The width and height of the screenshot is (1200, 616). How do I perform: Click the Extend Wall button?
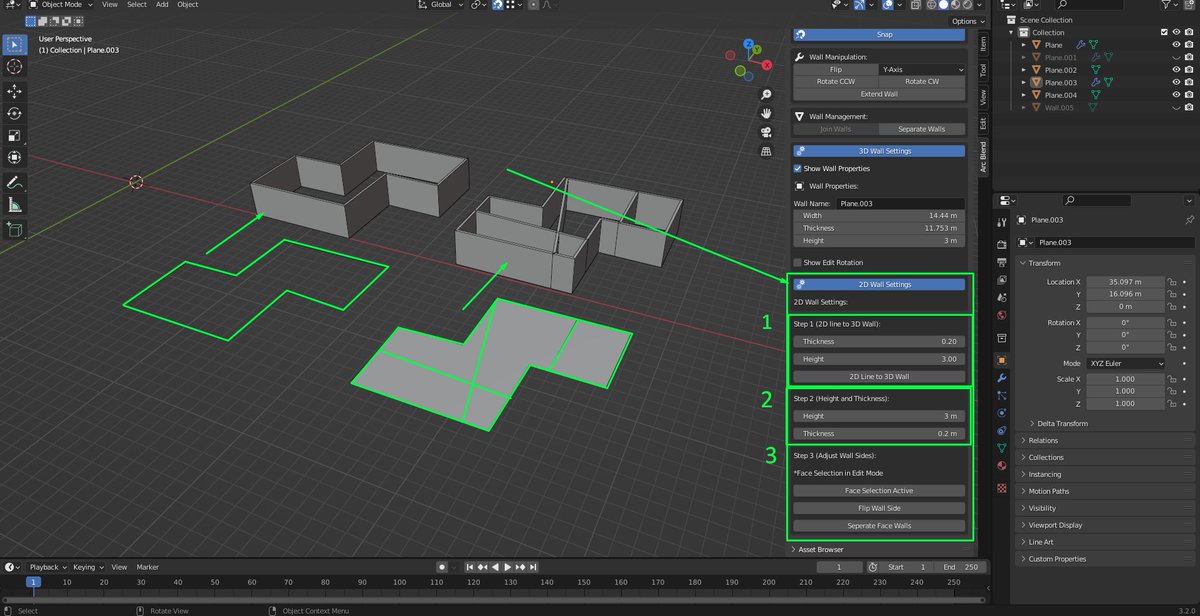coord(879,94)
